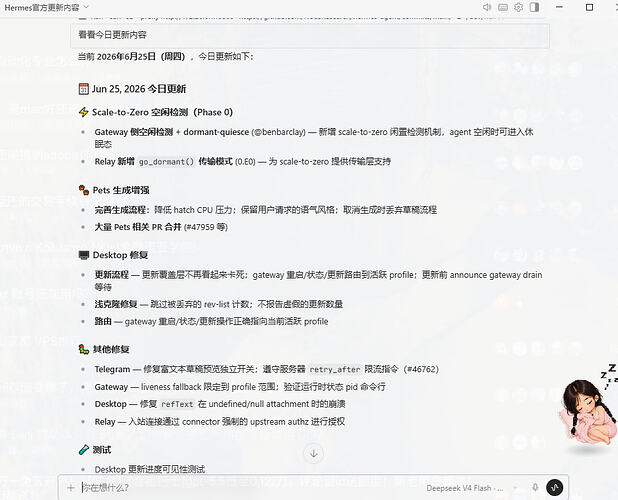Screen dimensions: 618x500
Task: Click the speaker read-aloud icon in title bar
Action: coord(487,7)
